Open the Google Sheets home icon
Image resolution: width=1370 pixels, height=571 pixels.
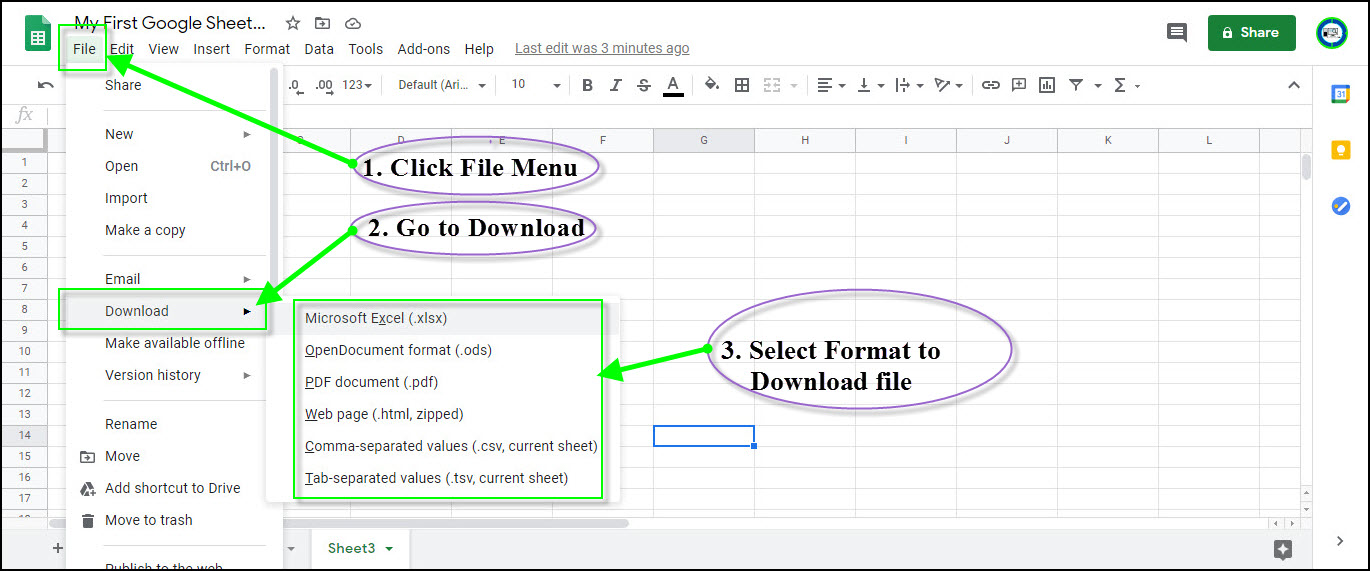tap(38, 33)
